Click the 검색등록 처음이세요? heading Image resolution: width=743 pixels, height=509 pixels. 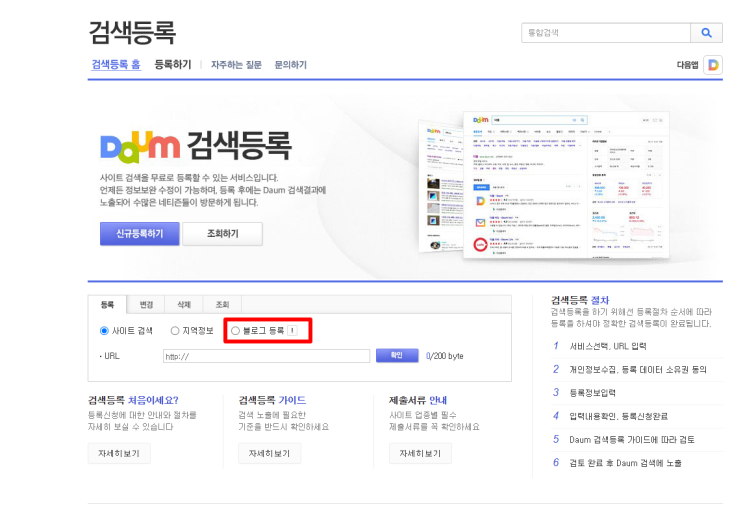(133, 400)
